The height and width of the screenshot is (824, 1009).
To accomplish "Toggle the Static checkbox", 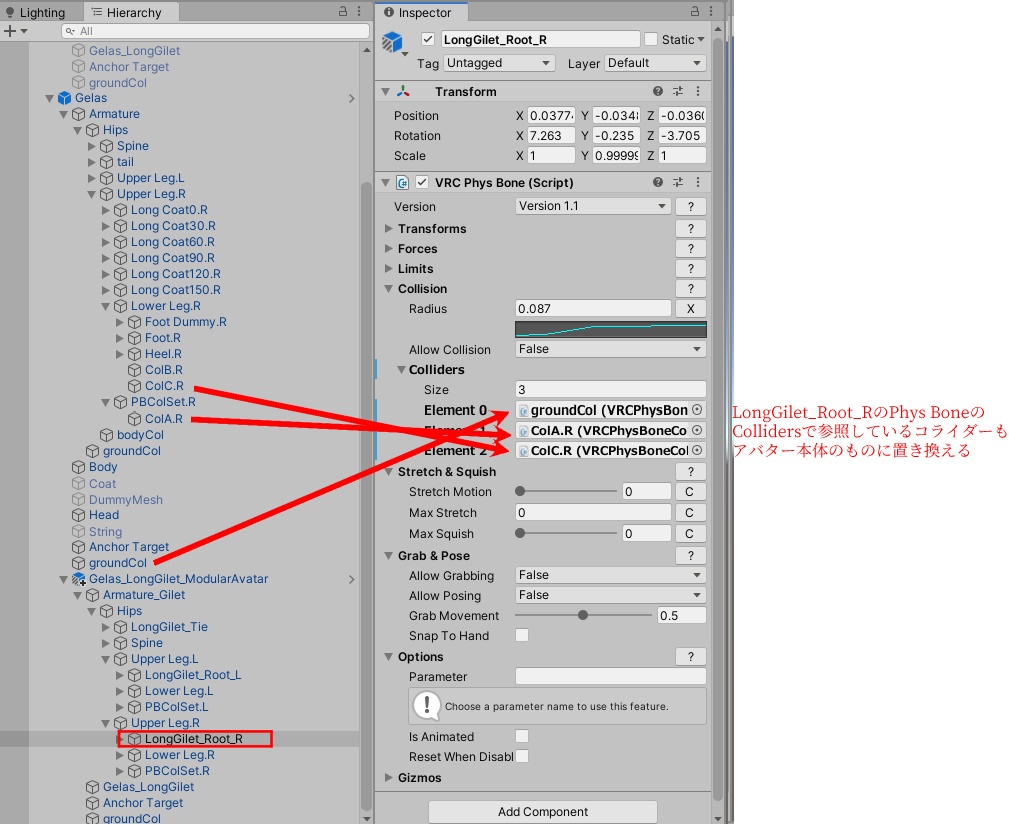I will coord(651,39).
